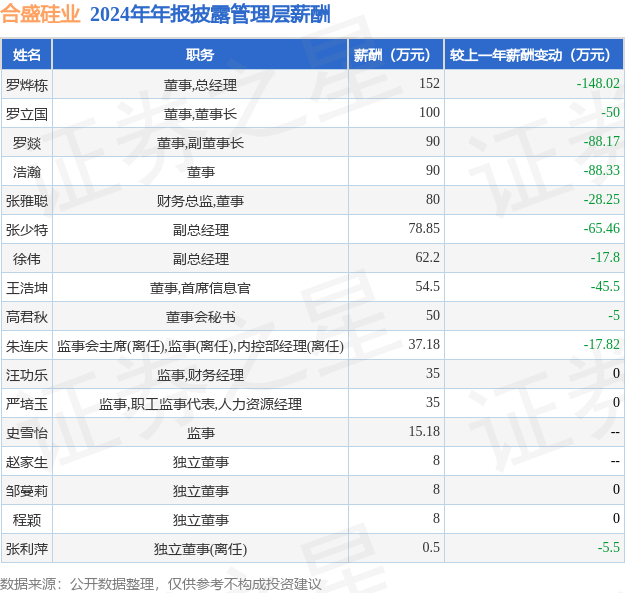
Task: Click the data source note 数据来源
Action: (x=160, y=584)
